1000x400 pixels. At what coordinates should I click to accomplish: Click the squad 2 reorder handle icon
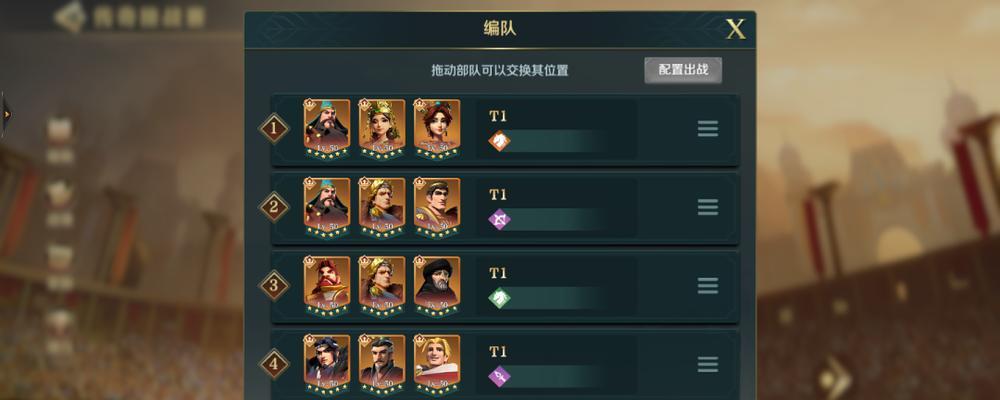click(708, 207)
